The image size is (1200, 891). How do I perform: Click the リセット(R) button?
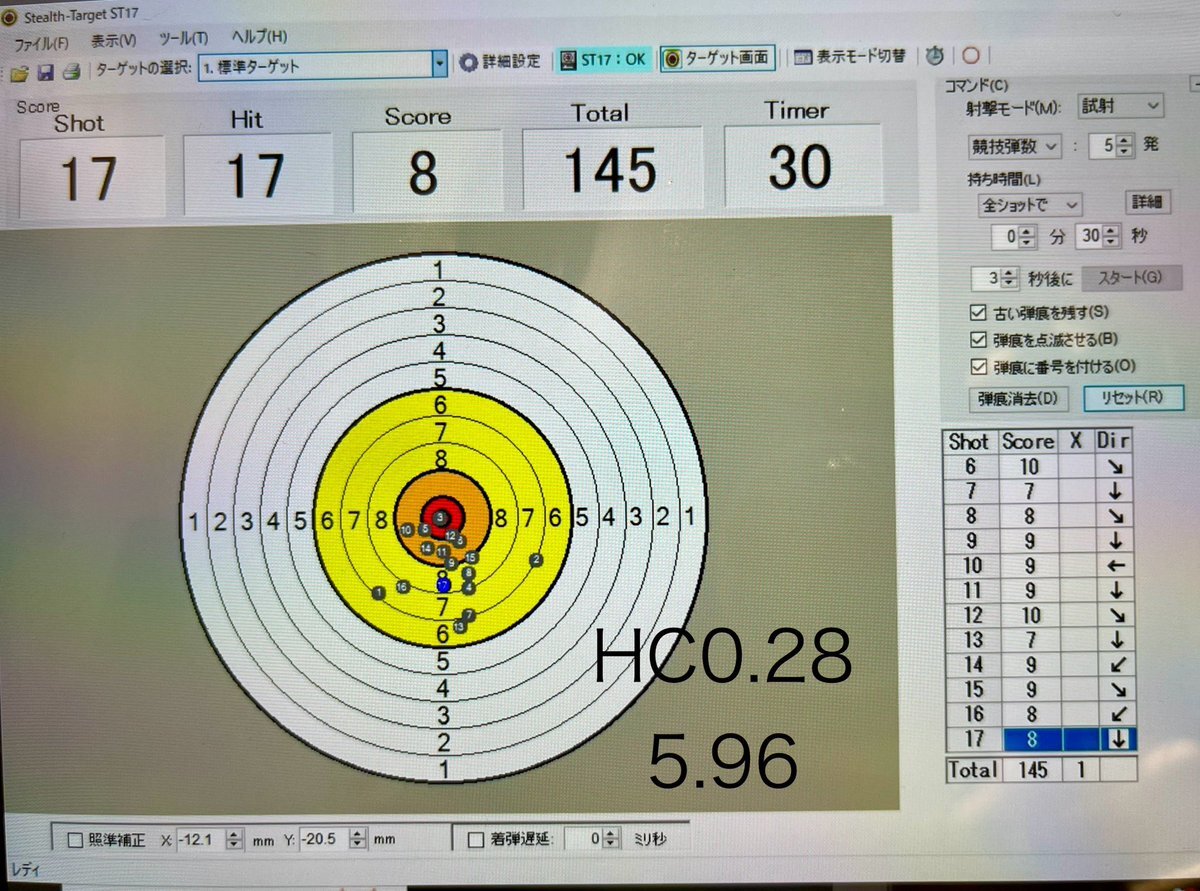tap(1133, 397)
